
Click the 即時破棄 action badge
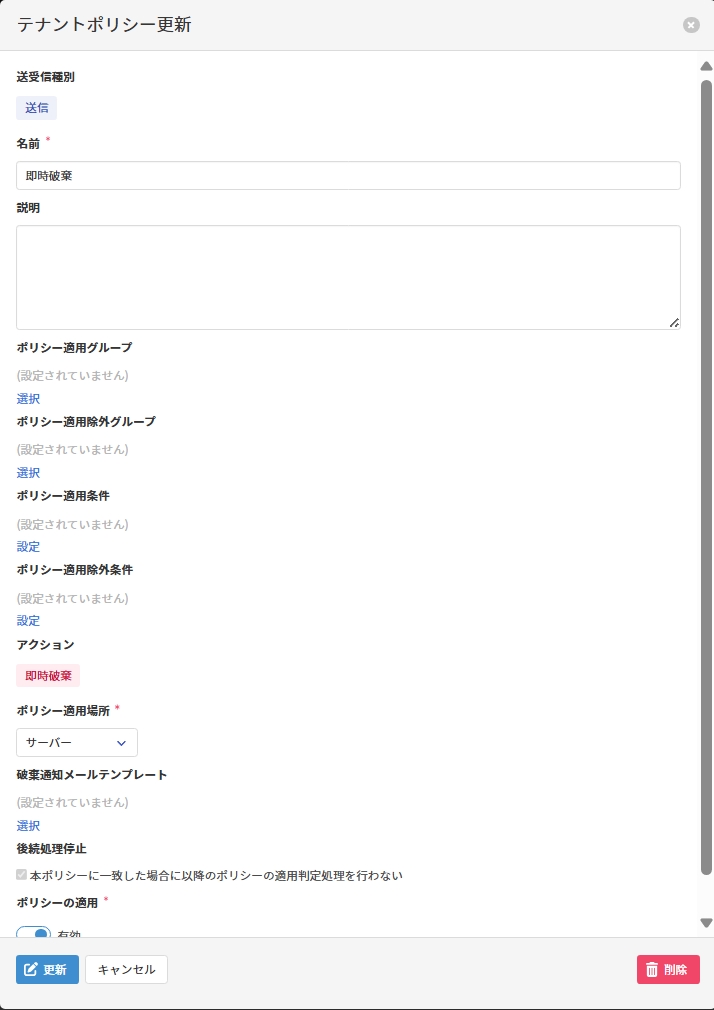pos(48,676)
